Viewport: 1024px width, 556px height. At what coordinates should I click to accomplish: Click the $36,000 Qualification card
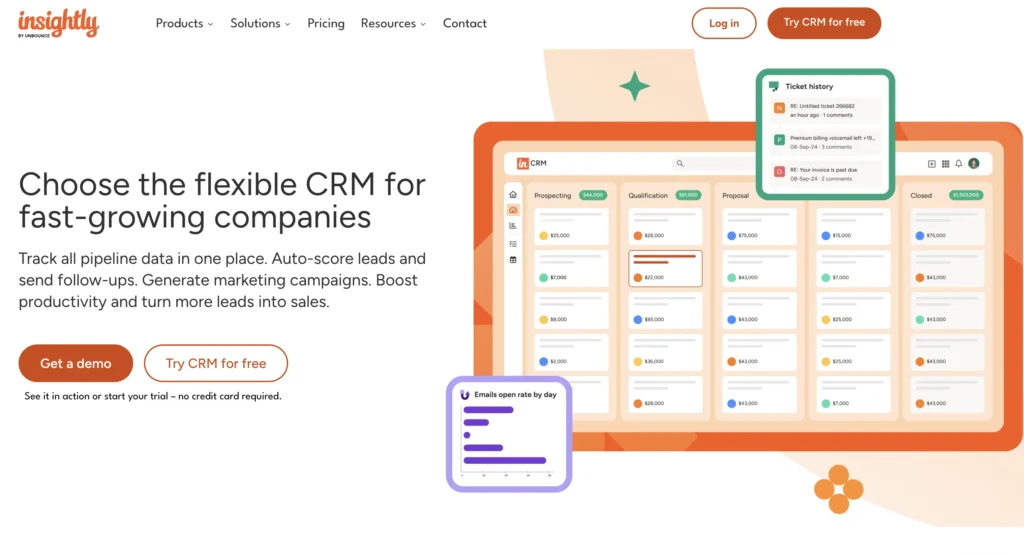[665, 352]
